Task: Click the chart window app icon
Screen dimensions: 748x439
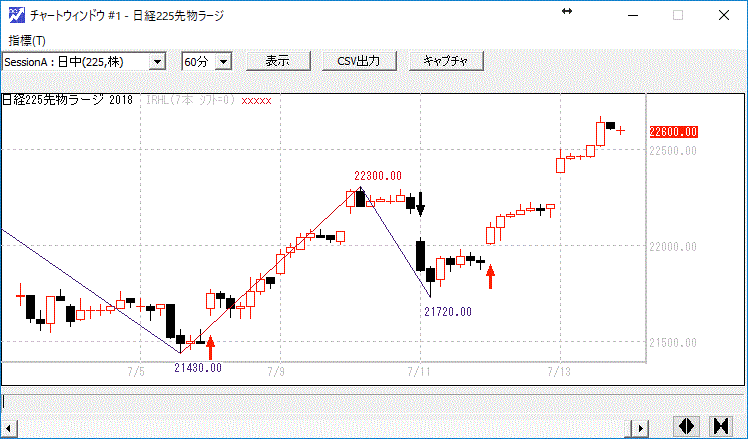Action: [x=17, y=15]
